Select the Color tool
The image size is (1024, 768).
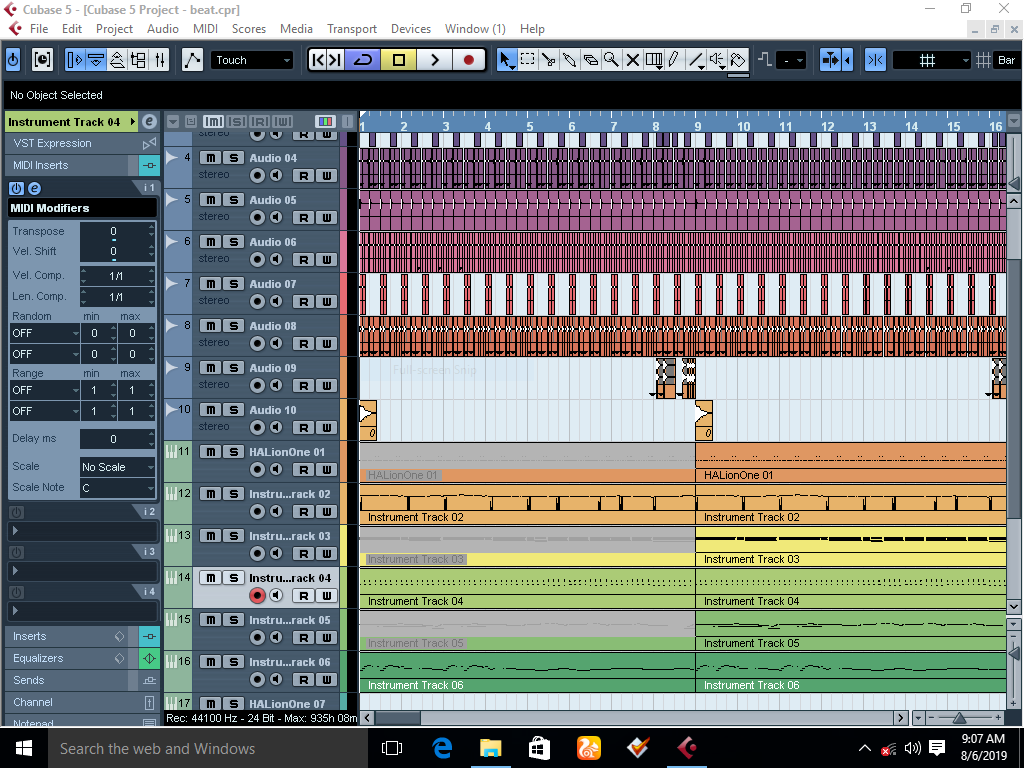(738, 60)
